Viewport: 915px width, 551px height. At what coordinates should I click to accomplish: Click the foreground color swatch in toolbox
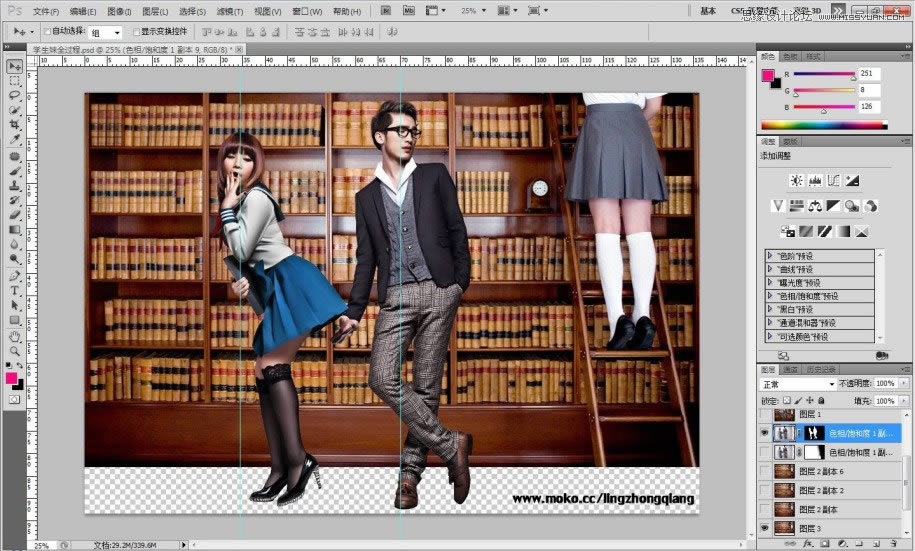[x=12, y=379]
